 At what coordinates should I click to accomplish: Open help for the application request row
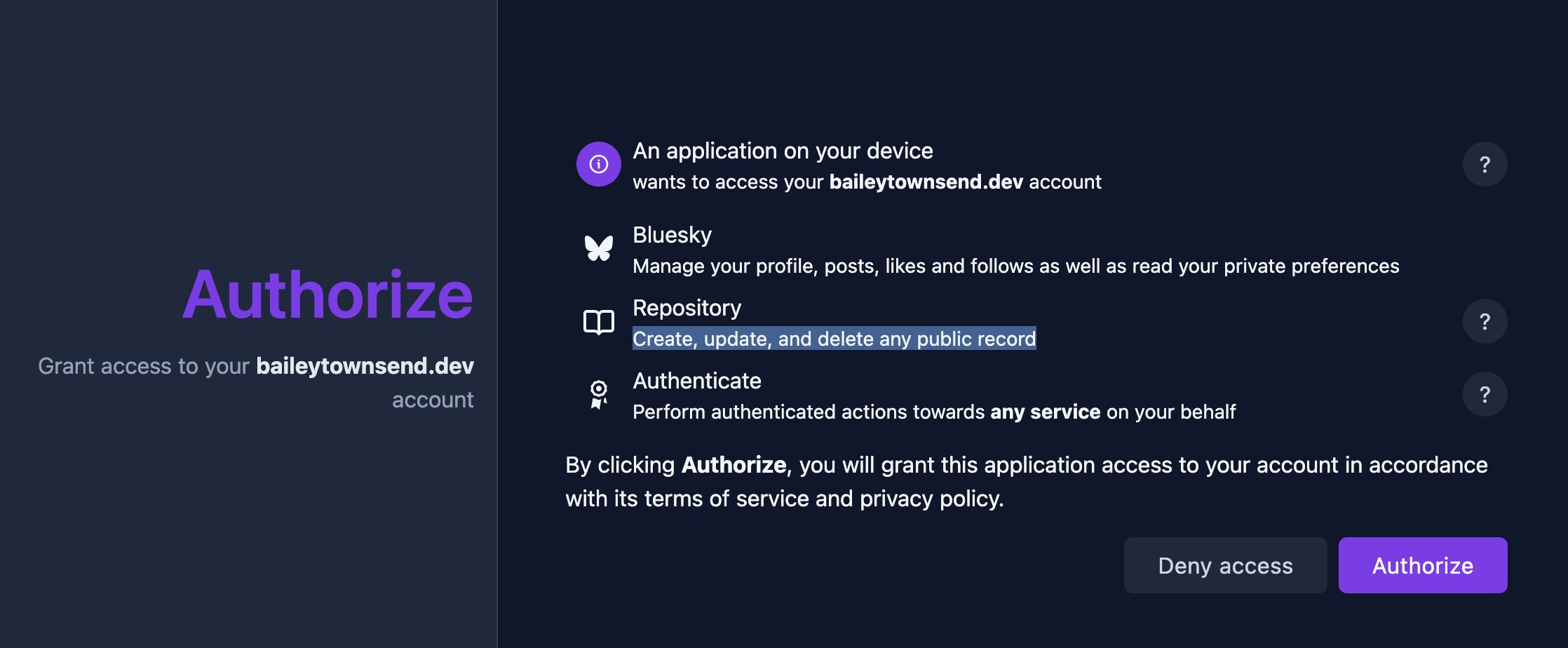(x=1485, y=164)
